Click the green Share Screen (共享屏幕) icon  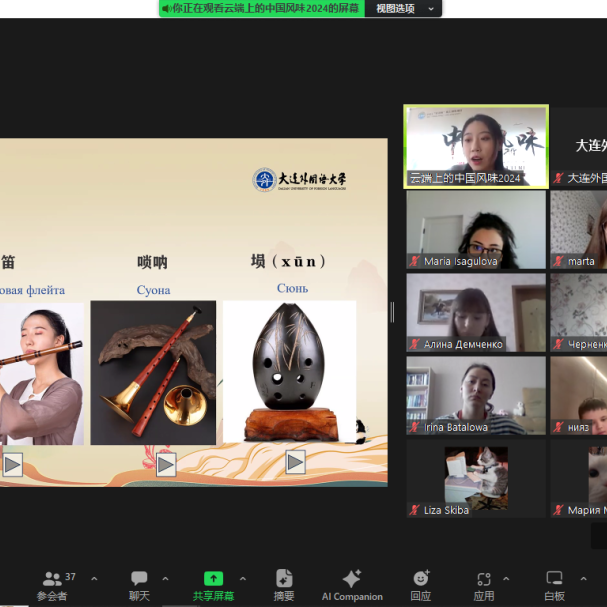(x=213, y=583)
